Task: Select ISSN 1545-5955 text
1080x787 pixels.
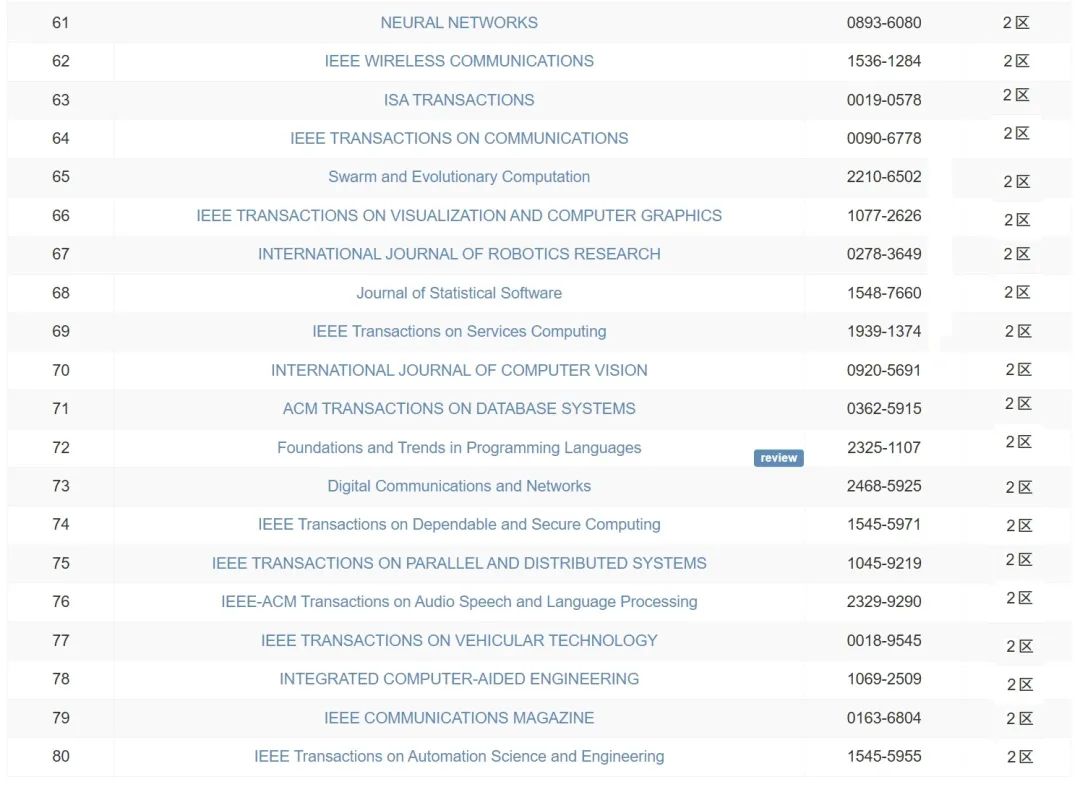Action: (884, 757)
